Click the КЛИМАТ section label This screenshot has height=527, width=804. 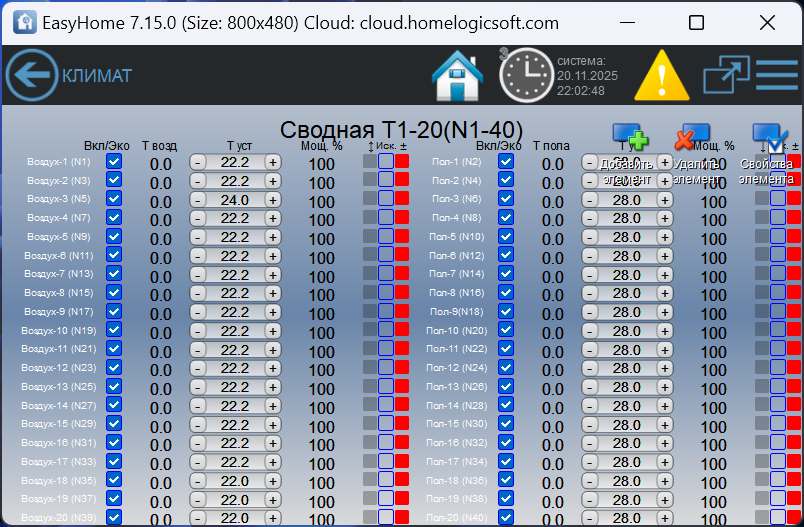[97, 75]
